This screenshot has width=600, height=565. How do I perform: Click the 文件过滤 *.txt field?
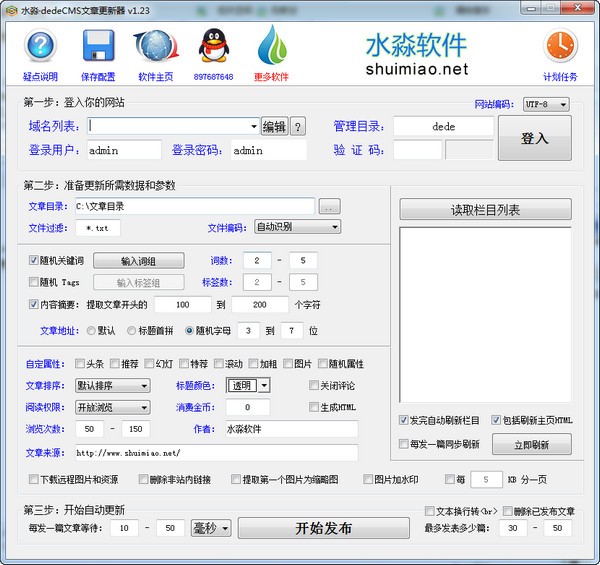98,228
